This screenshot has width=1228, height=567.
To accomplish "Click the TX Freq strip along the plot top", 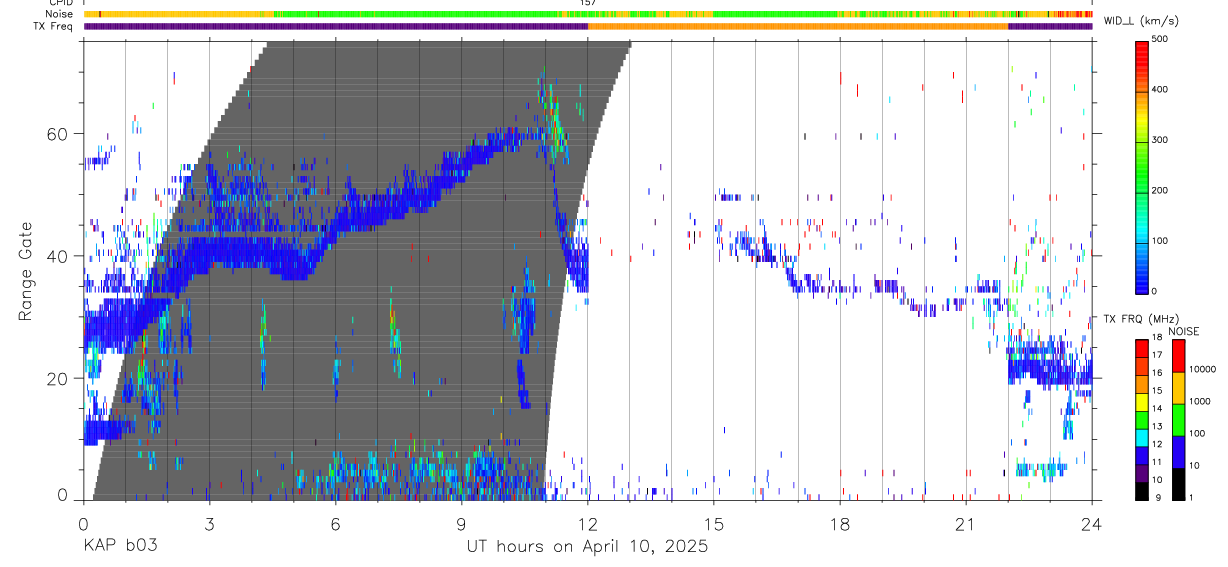I will 588,26.
